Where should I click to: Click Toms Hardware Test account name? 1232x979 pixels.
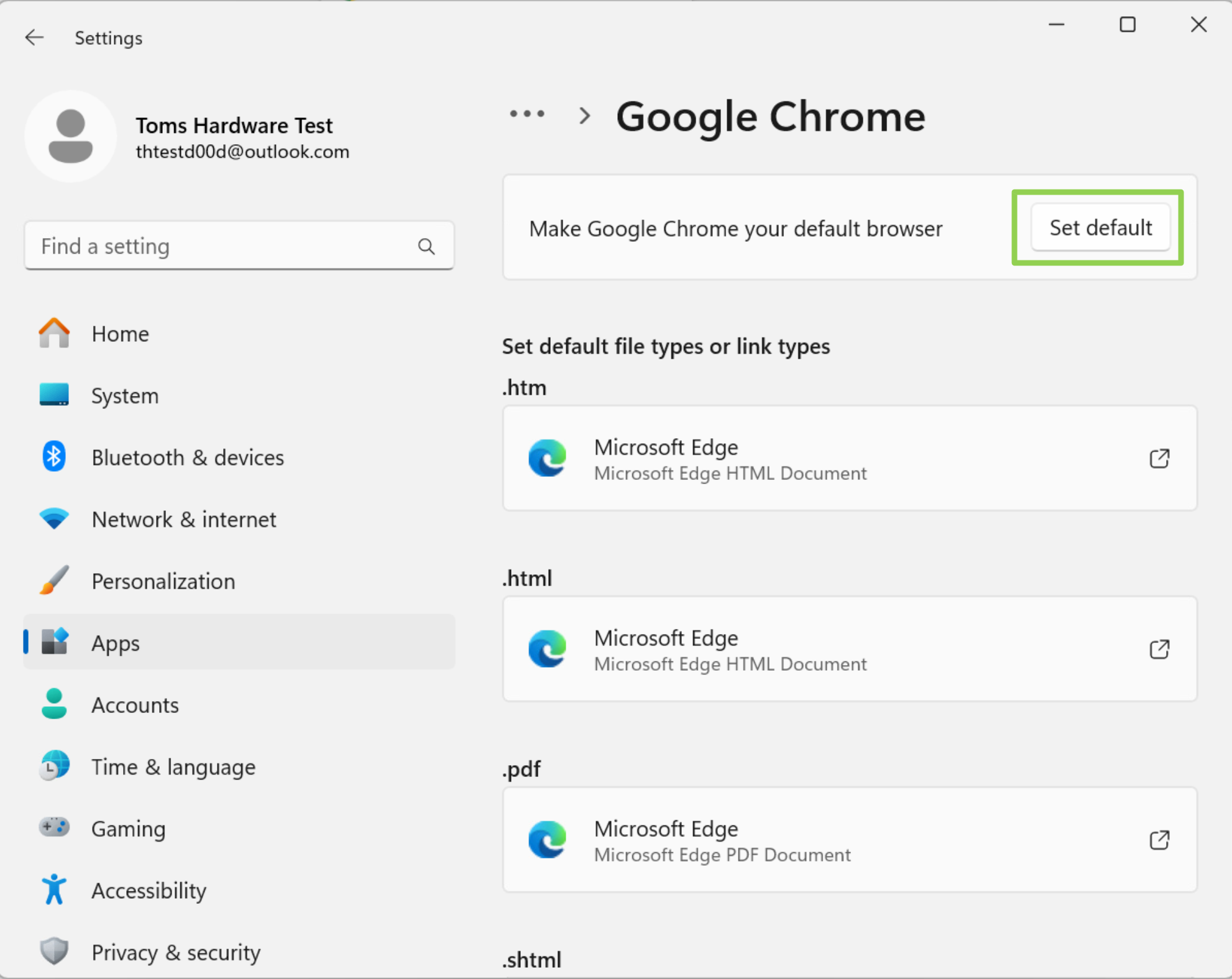234,126
